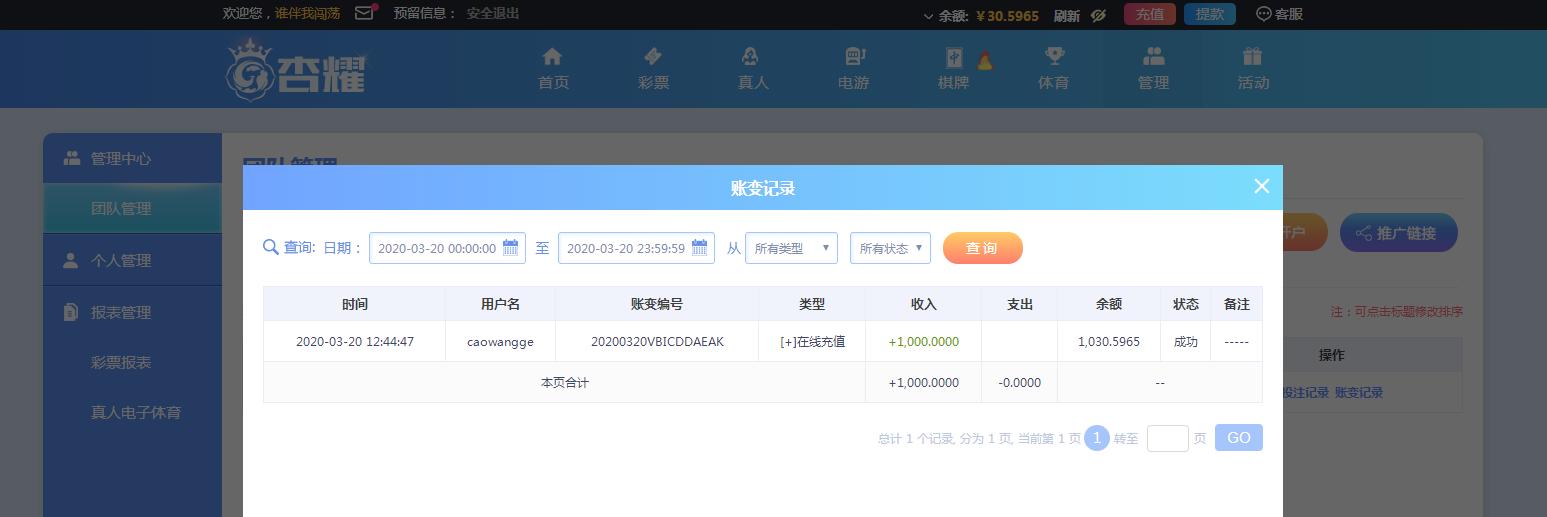
Task: Open 活动 gift promotions icon
Action: click(x=1252, y=56)
